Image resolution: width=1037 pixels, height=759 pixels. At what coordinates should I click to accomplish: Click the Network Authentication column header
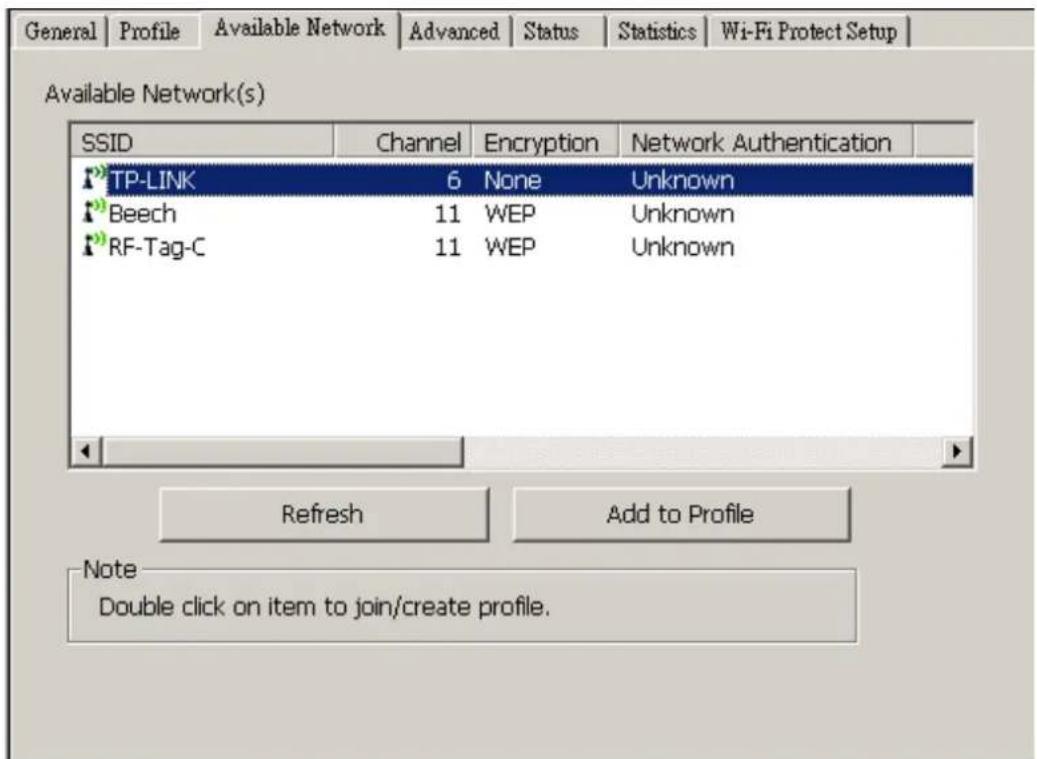766,142
